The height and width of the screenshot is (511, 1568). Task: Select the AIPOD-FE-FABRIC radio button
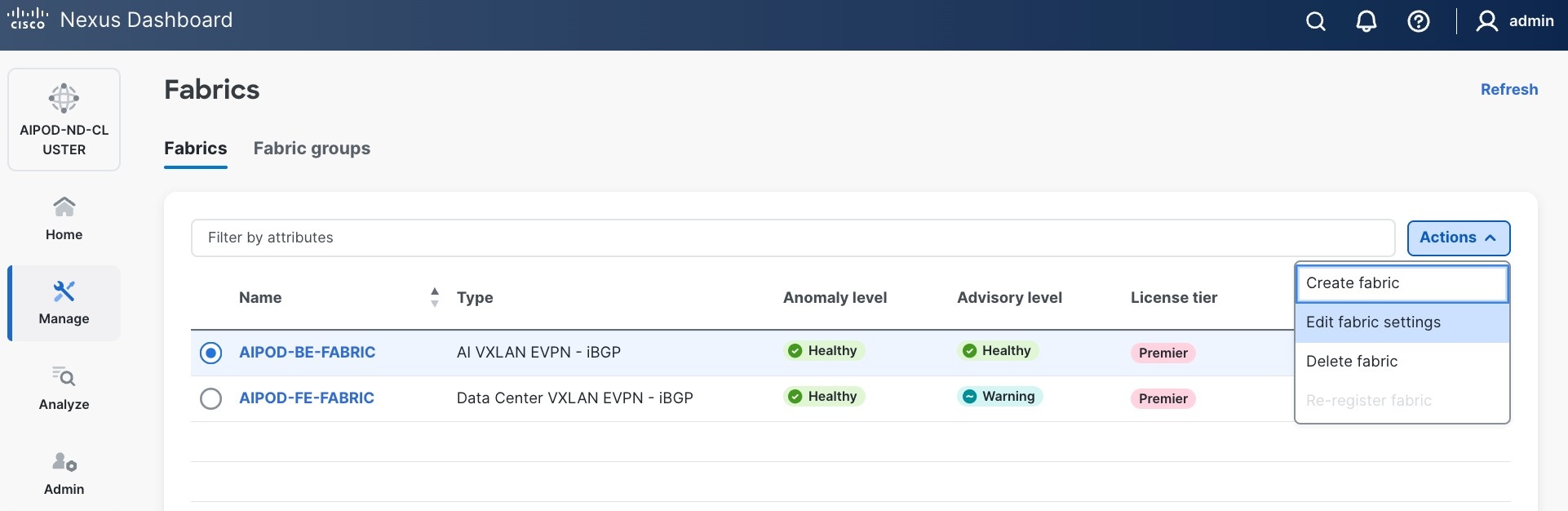[210, 398]
